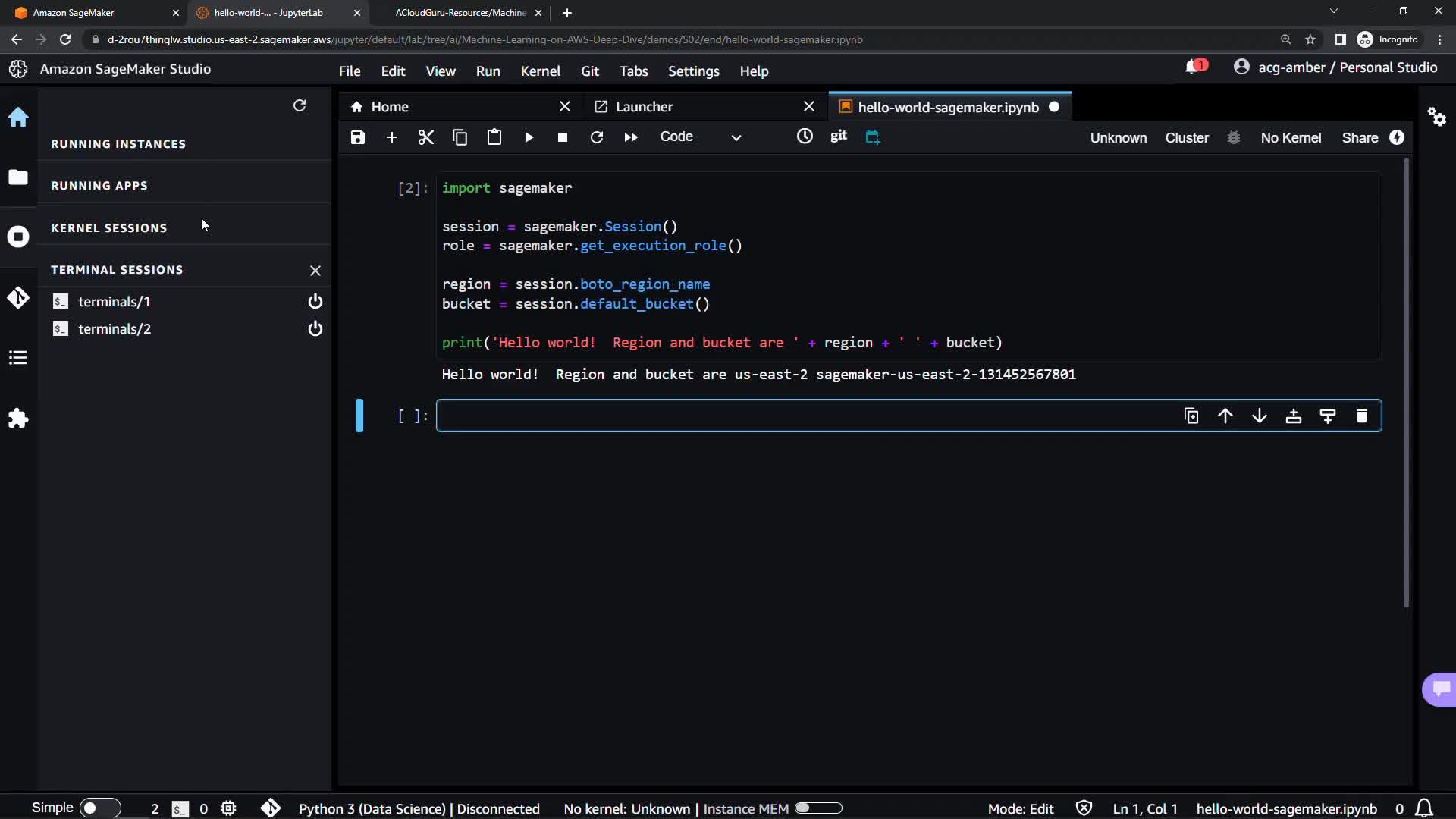Open the Git sidebar panel

point(18,297)
